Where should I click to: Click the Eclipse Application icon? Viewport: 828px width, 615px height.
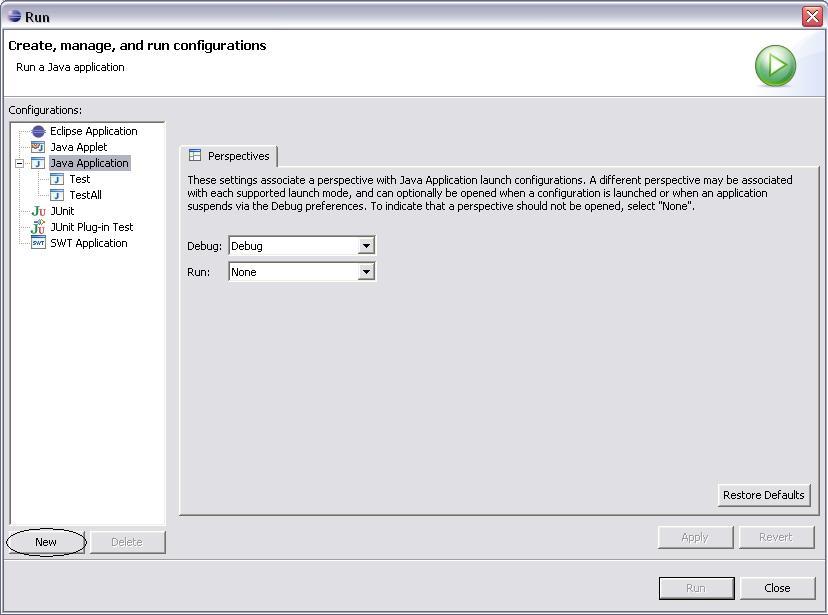pyautogui.click(x=38, y=131)
